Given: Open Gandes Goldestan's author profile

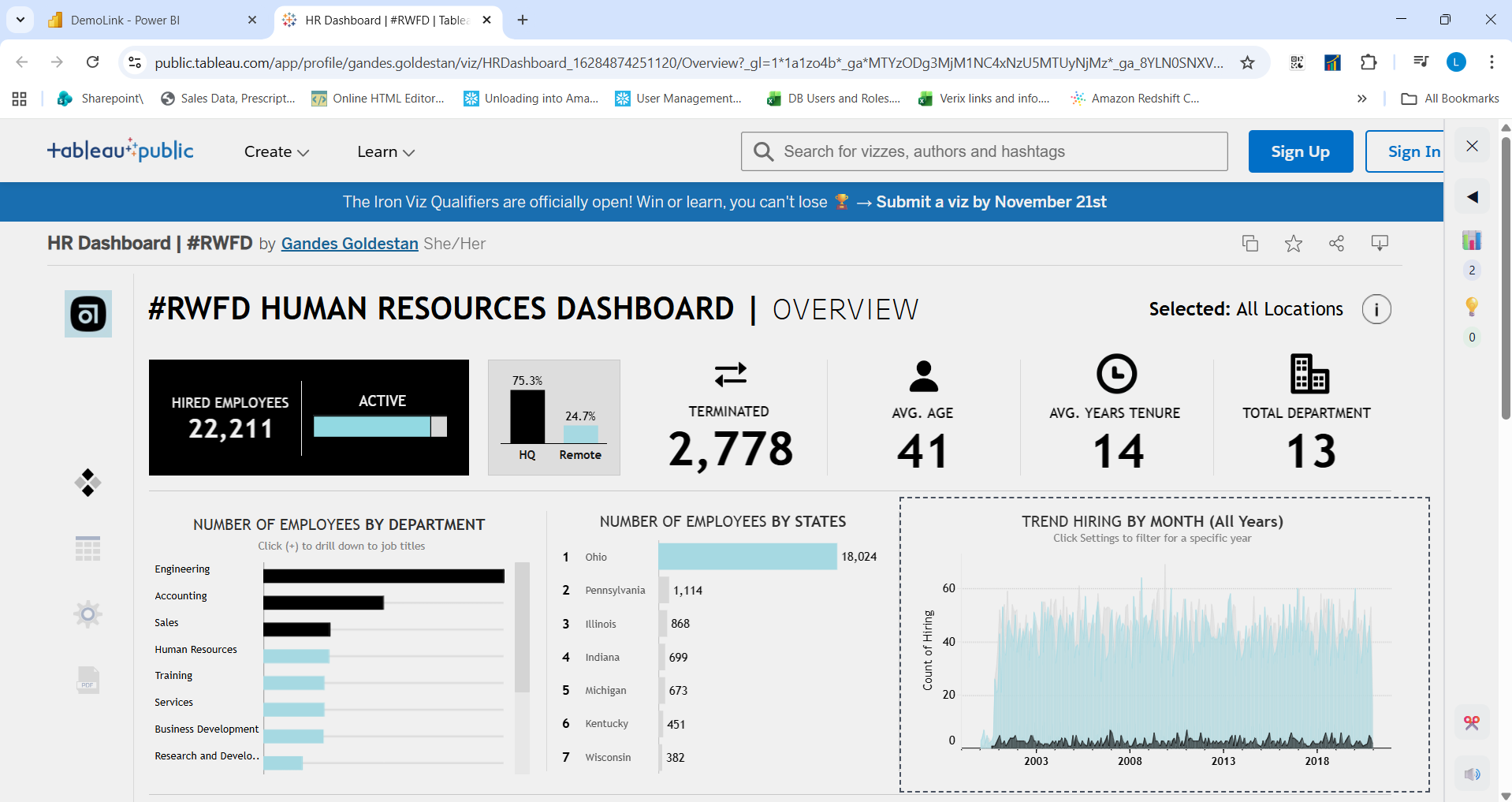Looking at the screenshot, I should pos(349,243).
